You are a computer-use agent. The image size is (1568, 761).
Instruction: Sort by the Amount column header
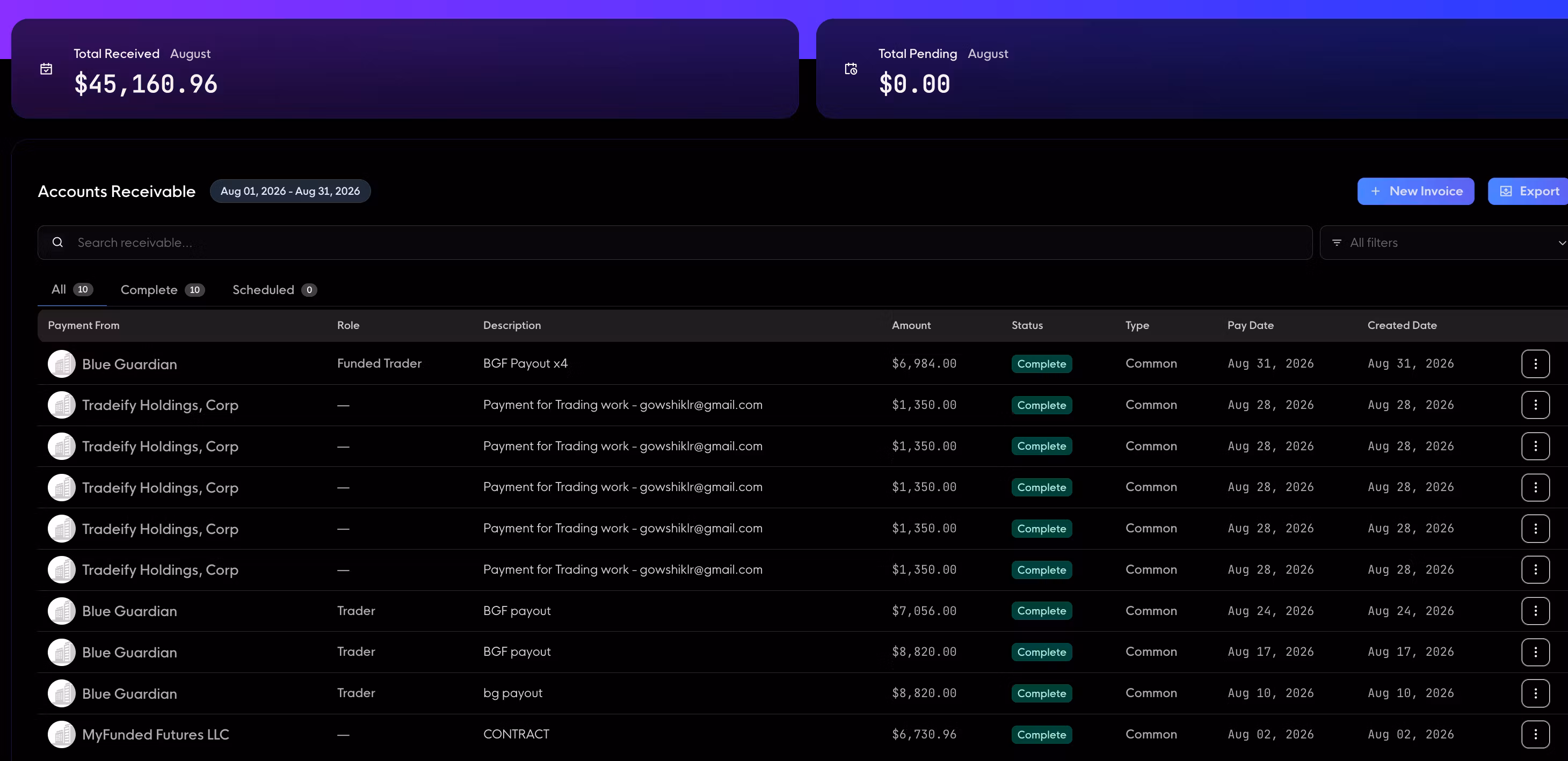911,325
